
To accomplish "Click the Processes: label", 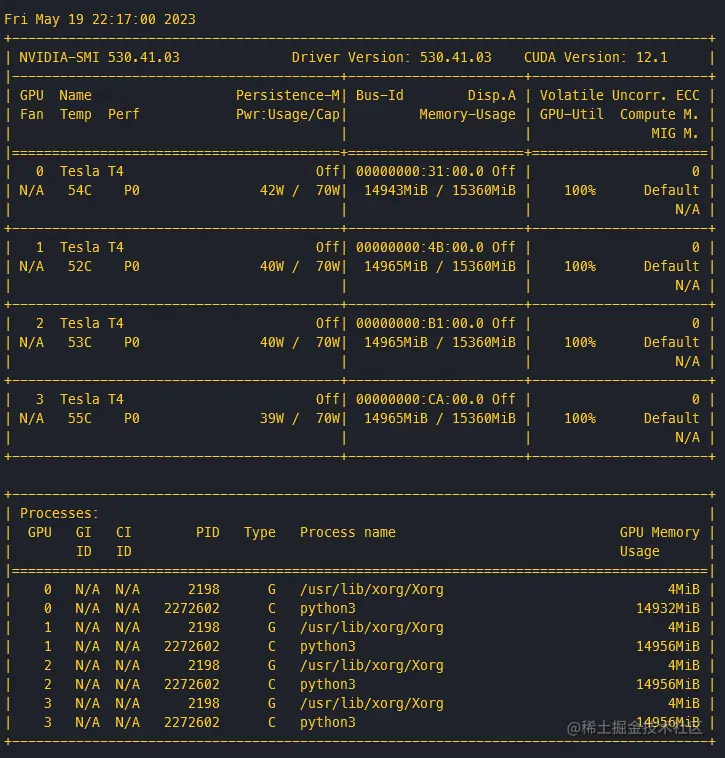I will pyautogui.click(x=59, y=513).
